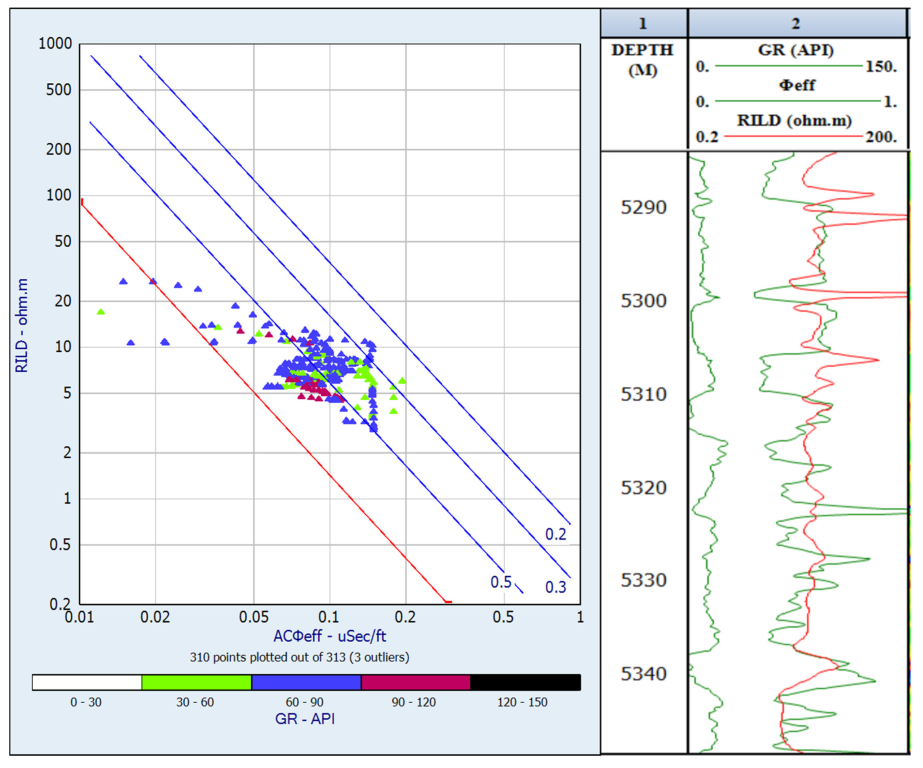Viewport: 923px width, 768px height.
Task: Click the blue 60 - 90 legend swatch
Action: click(305, 682)
